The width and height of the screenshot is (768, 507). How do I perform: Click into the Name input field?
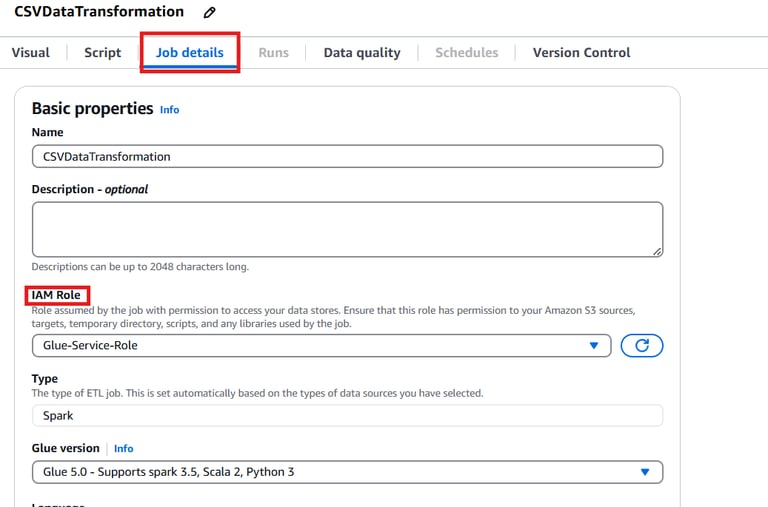[347, 156]
